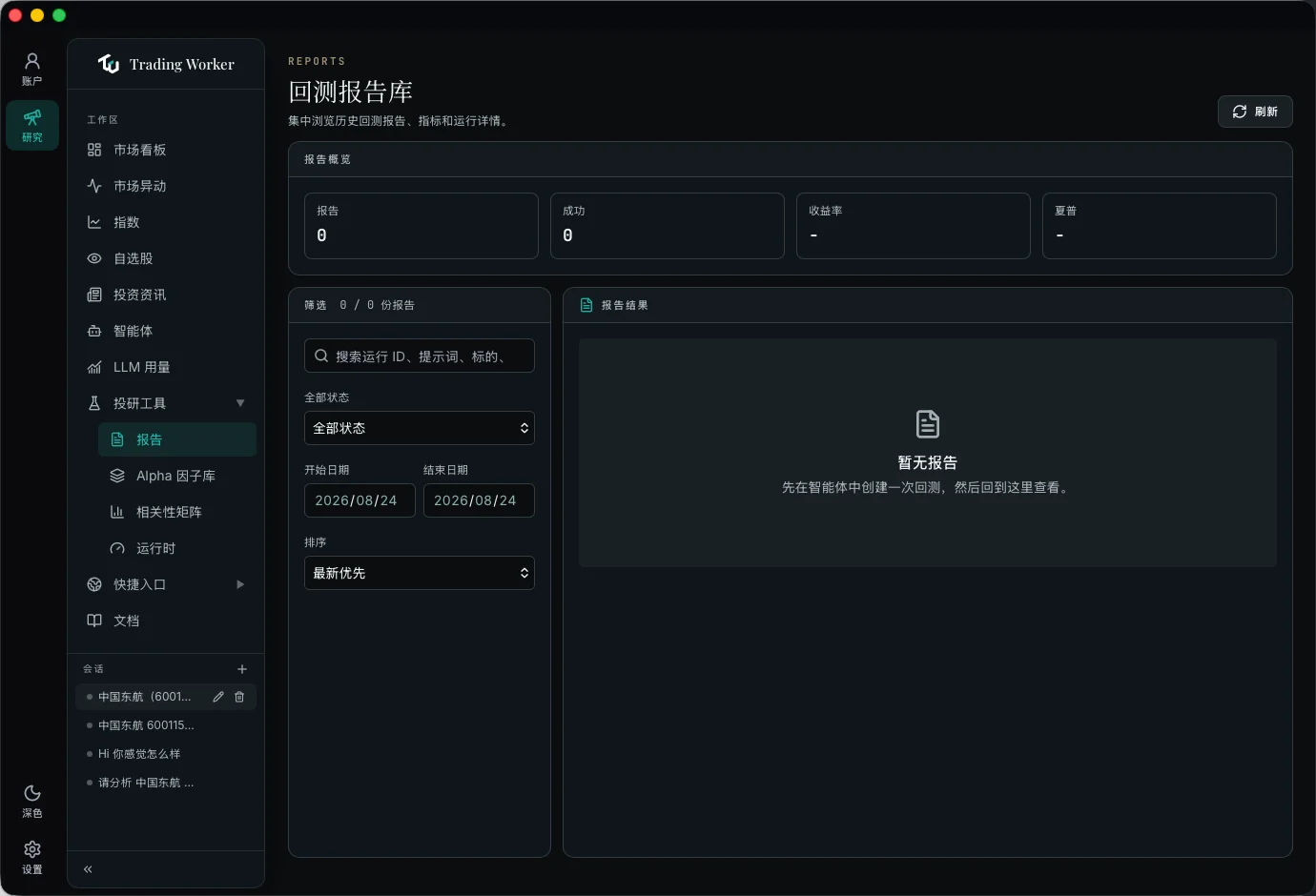Click the Trading Worker logo
Viewport: 1316px width, 896px height.
click(x=166, y=64)
